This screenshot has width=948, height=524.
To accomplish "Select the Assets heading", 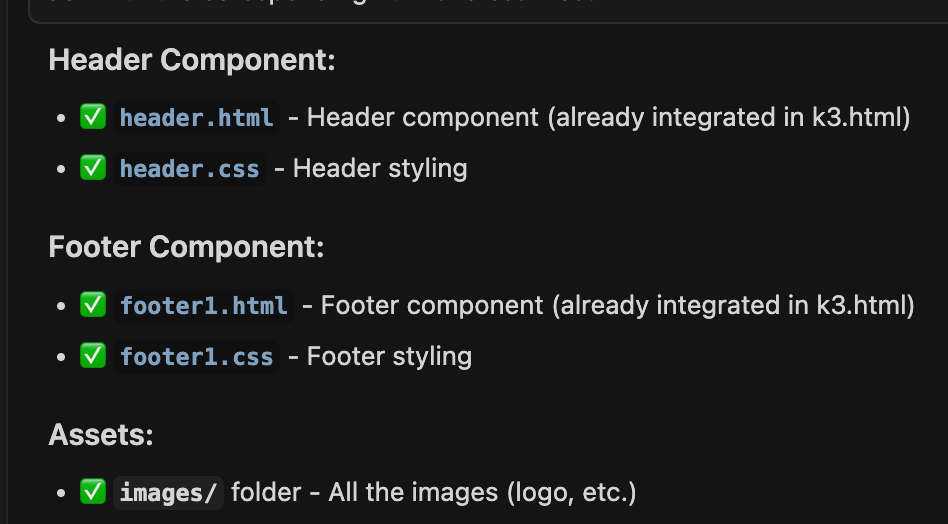I will (x=101, y=435).
